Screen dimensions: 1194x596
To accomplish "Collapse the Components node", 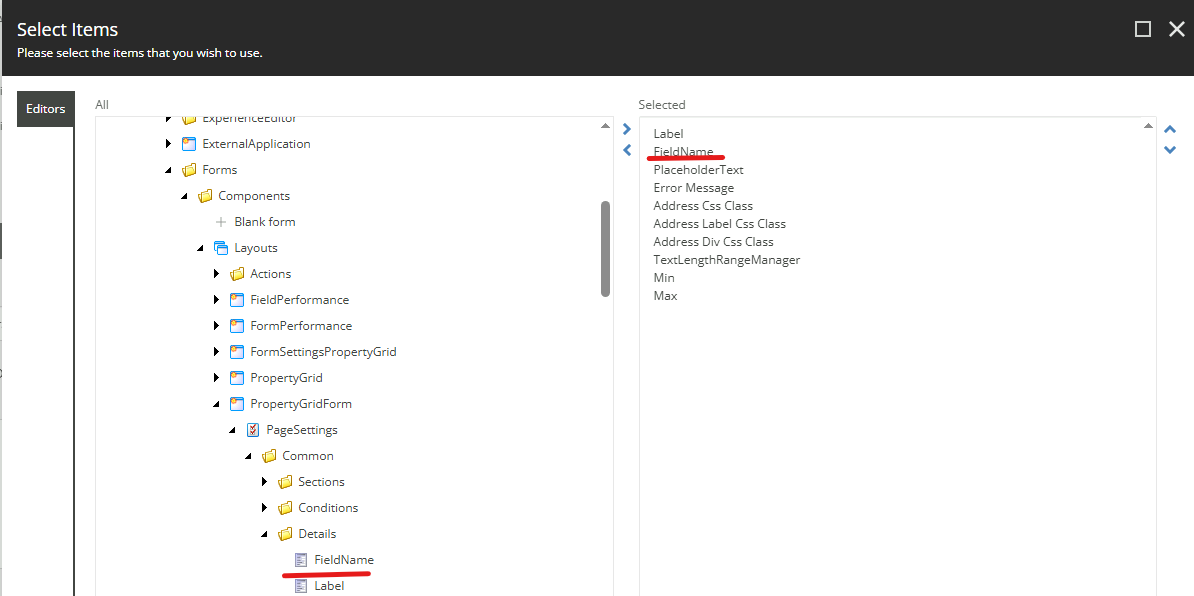I will click(x=184, y=196).
